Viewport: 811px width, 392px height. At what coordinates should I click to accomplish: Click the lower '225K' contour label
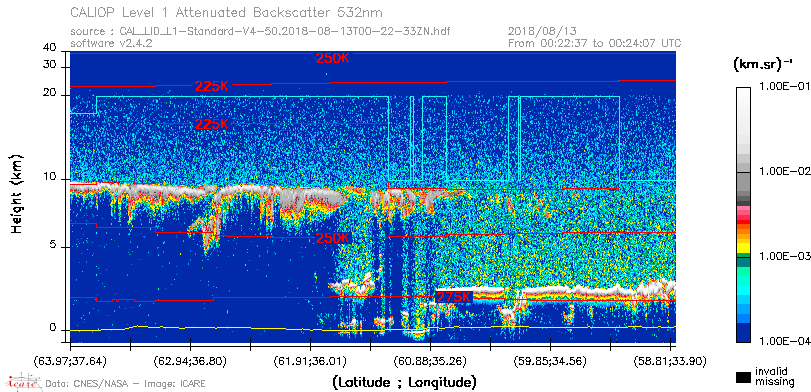tap(212, 124)
